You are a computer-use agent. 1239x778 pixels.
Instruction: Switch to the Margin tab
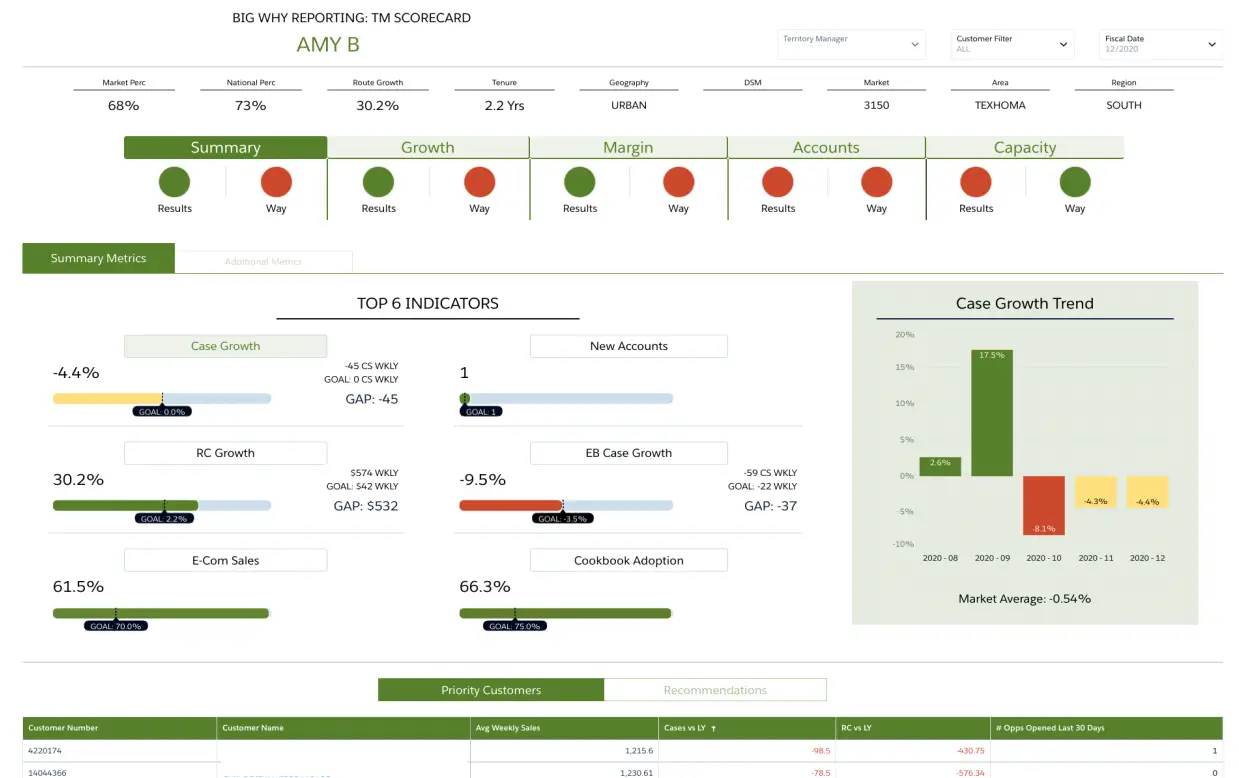tap(626, 147)
